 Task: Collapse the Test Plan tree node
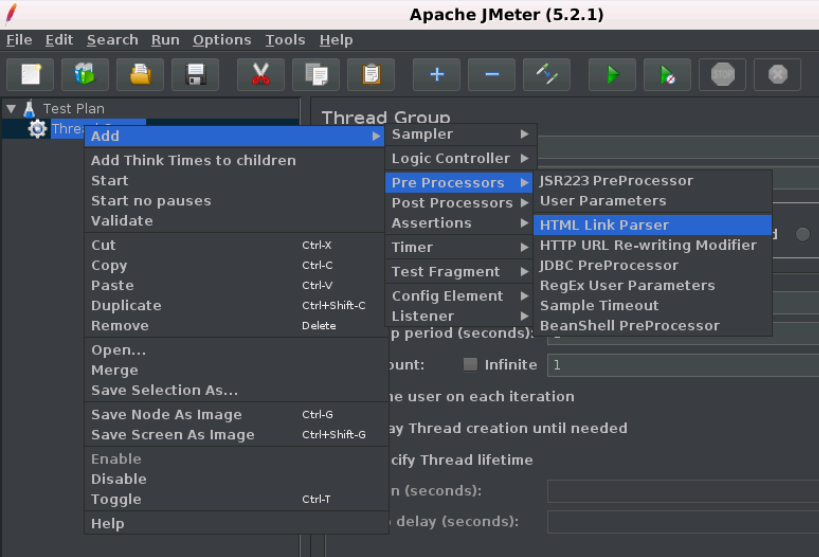[x=11, y=109]
